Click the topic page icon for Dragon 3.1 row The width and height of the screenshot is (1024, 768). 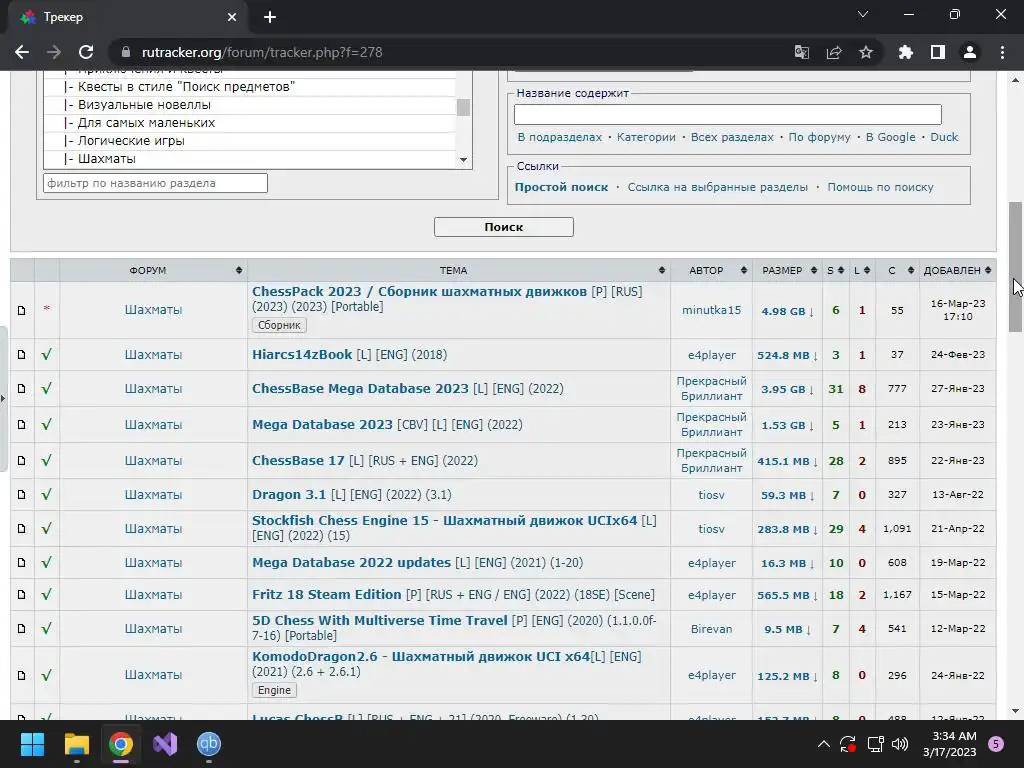tap(22, 494)
